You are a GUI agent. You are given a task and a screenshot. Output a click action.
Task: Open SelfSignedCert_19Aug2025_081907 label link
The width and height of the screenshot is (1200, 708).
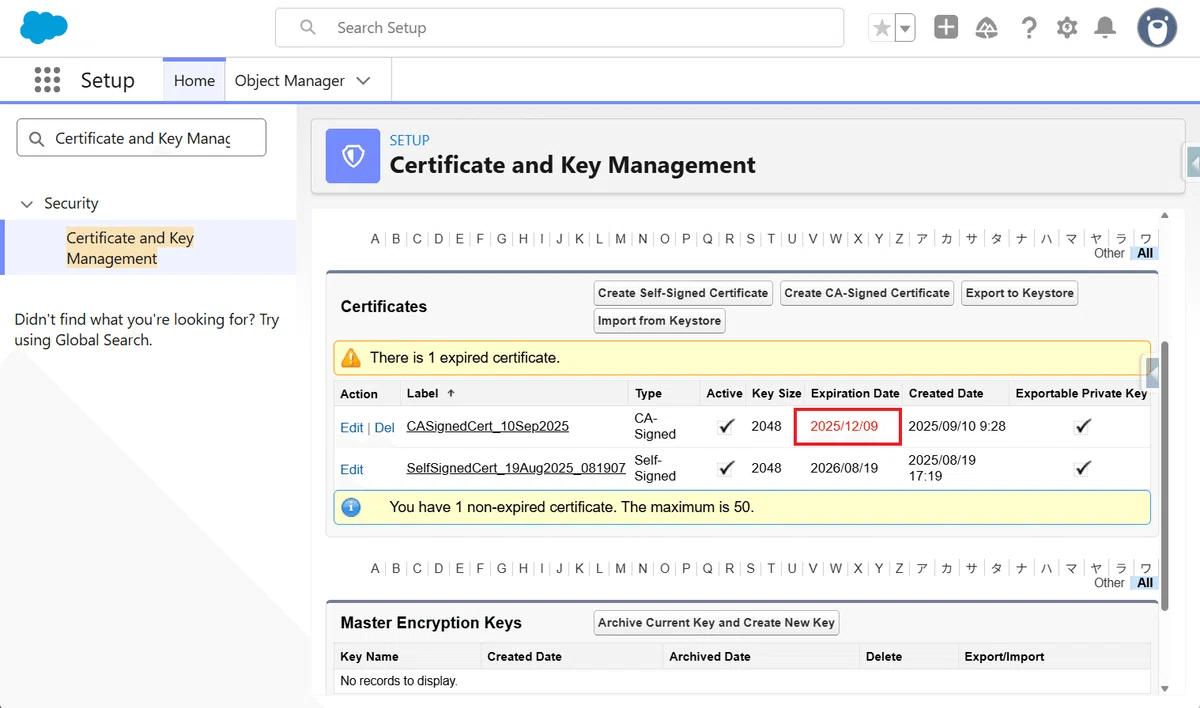pyautogui.click(x=516, y=468)
